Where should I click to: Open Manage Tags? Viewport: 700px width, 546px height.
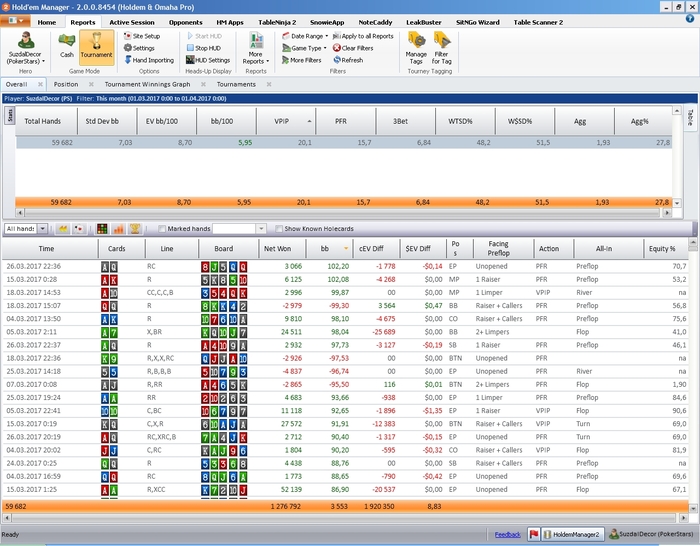[416, 48]
